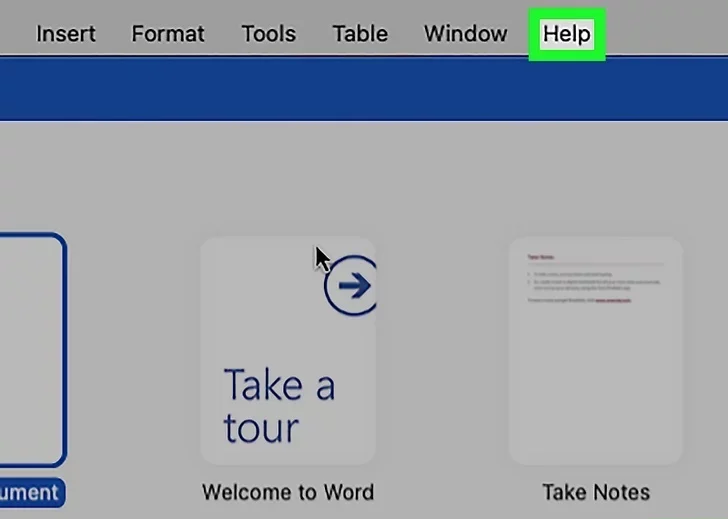Open the Insert menu
The height and width of the screenshot is (519, 728).
click(x=66, y=34)
